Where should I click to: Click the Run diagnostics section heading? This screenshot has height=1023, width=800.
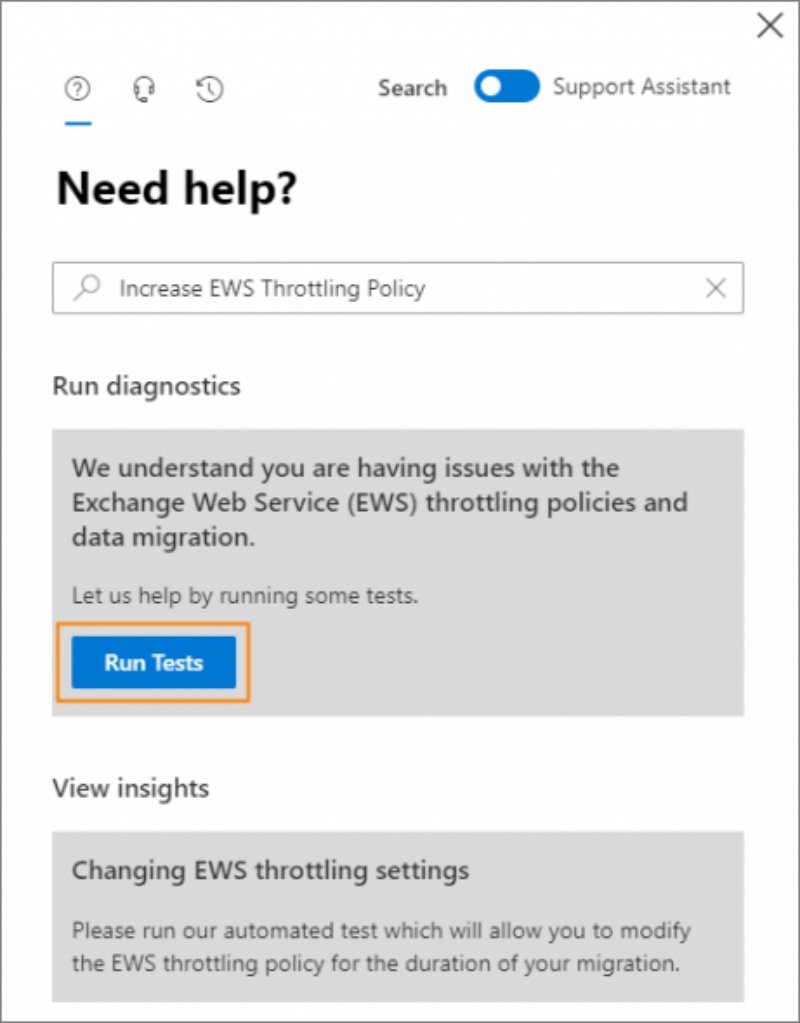(x=146, y=386)
